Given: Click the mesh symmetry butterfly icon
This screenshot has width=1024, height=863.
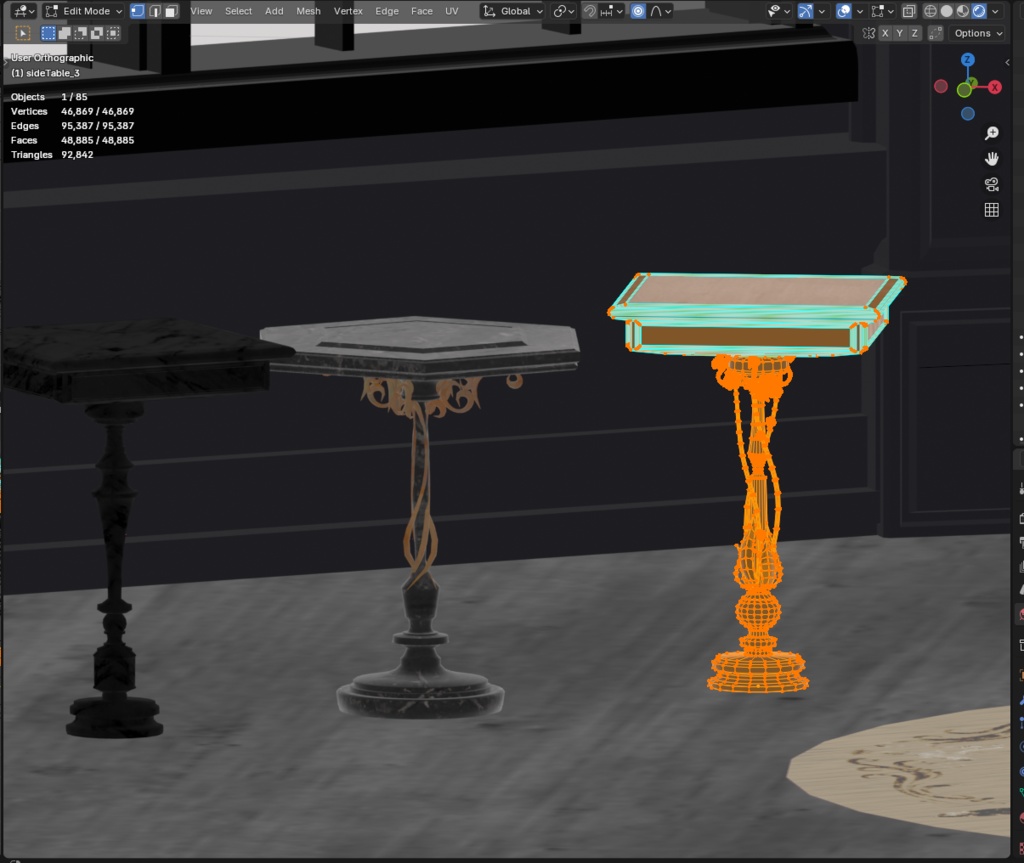Looking at the screenshot, I should [869, 33].
